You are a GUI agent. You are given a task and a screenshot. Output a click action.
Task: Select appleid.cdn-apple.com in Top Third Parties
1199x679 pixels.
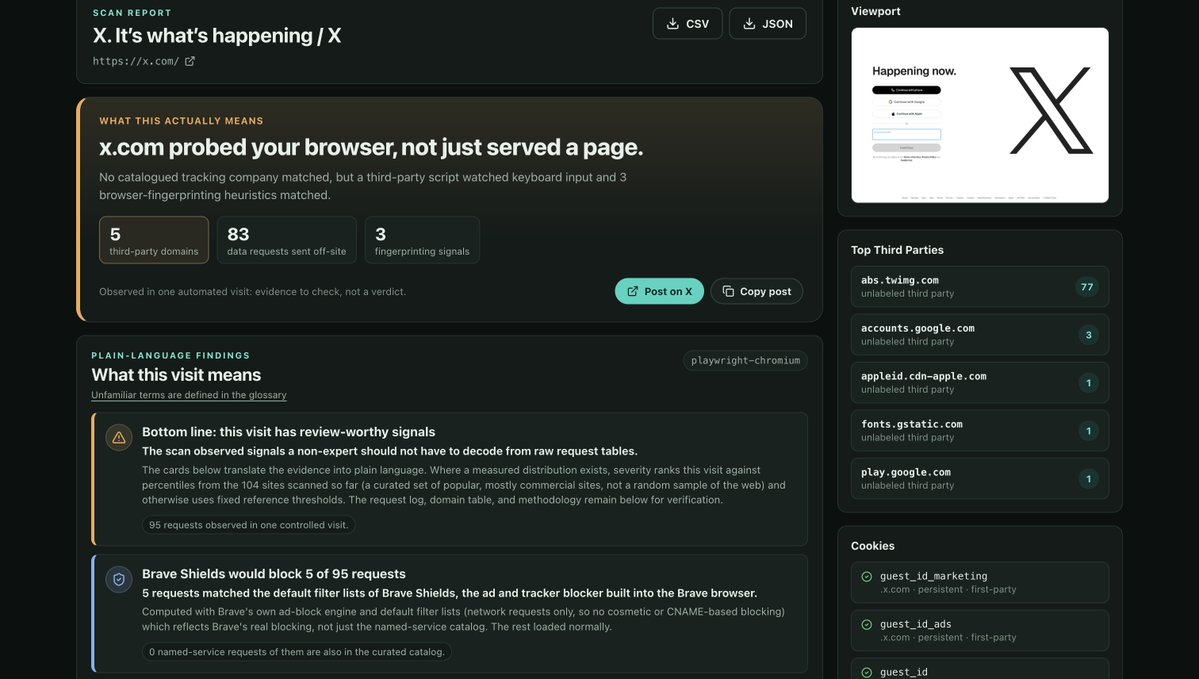click(980, 383)
